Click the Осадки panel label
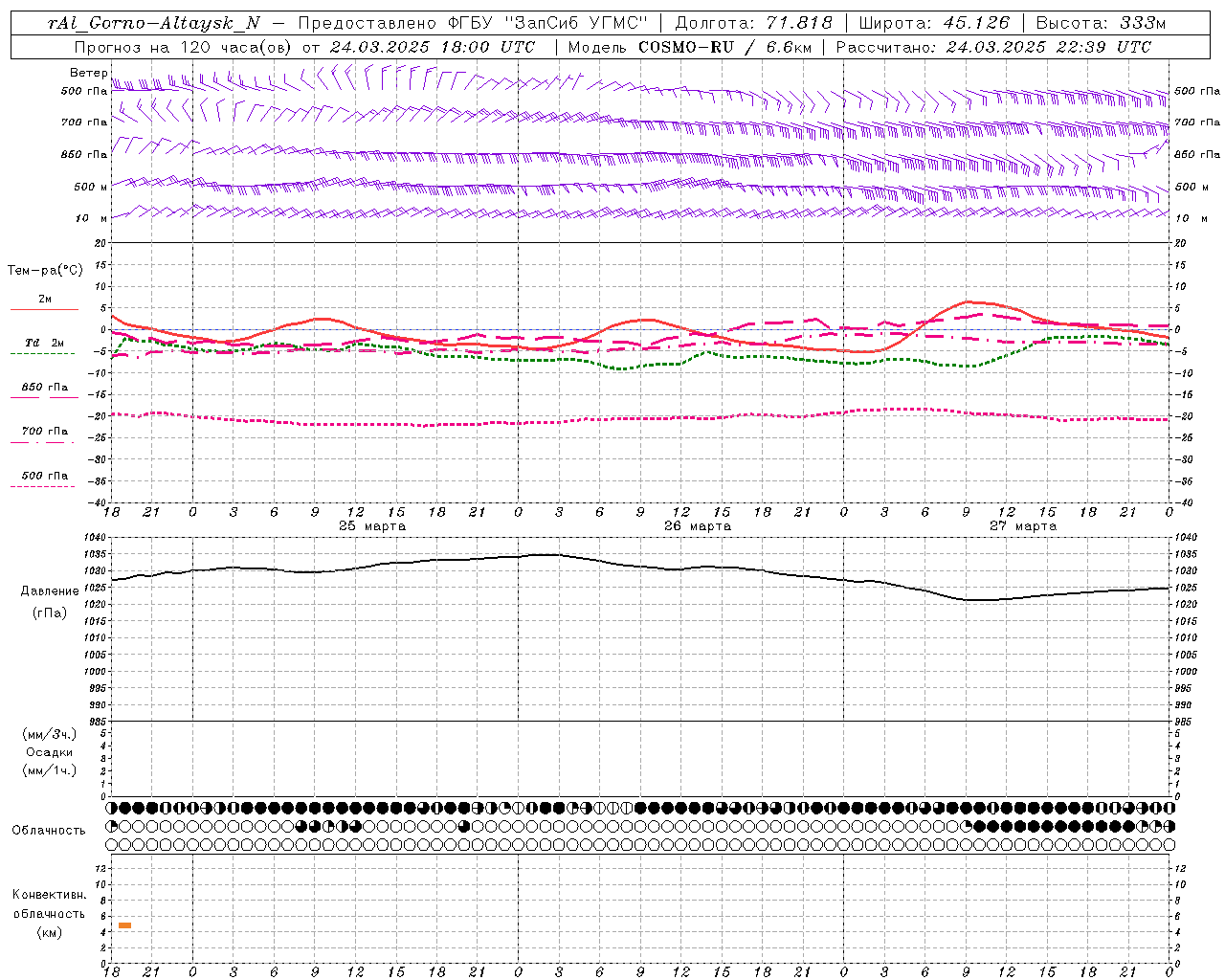This screenshot has width=1225, height=980. (x=50, y=752)
